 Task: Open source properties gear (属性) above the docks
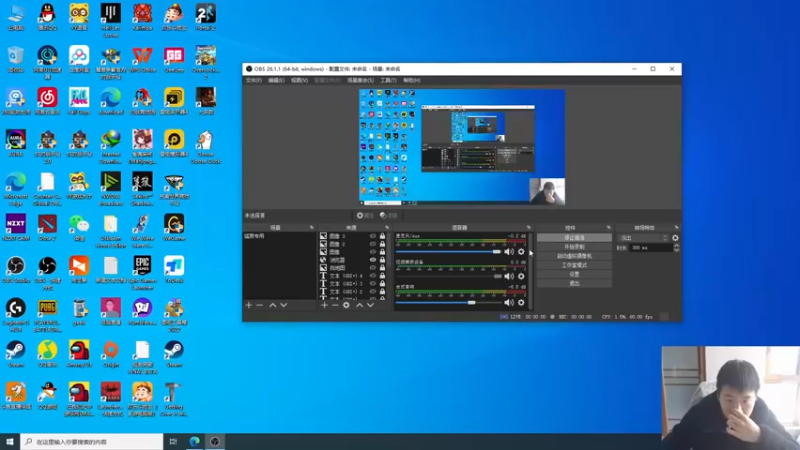[x=365, y=215]
